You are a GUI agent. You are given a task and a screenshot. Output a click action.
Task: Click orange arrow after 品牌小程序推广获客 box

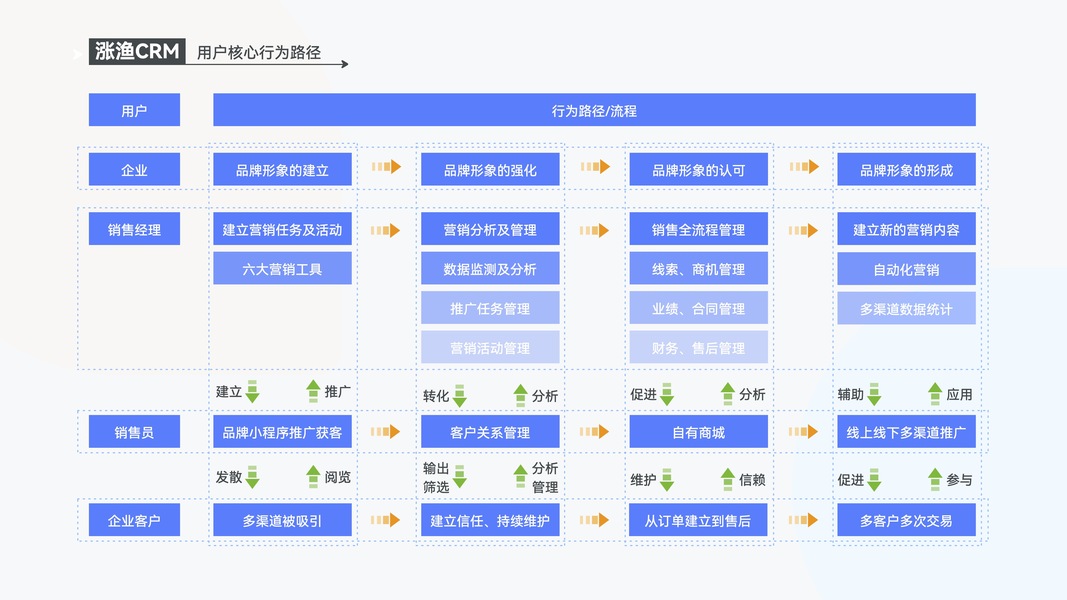pos(385,431)
